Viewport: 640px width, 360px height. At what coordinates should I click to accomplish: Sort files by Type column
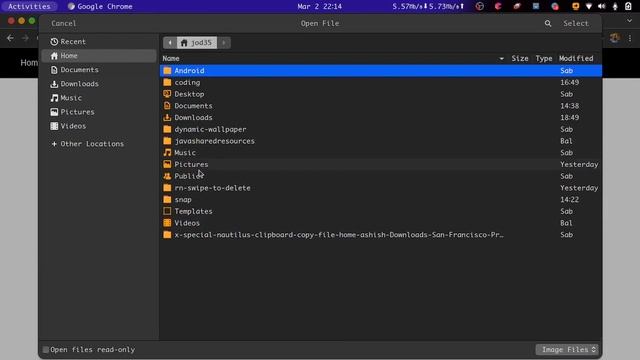(544, 58)
